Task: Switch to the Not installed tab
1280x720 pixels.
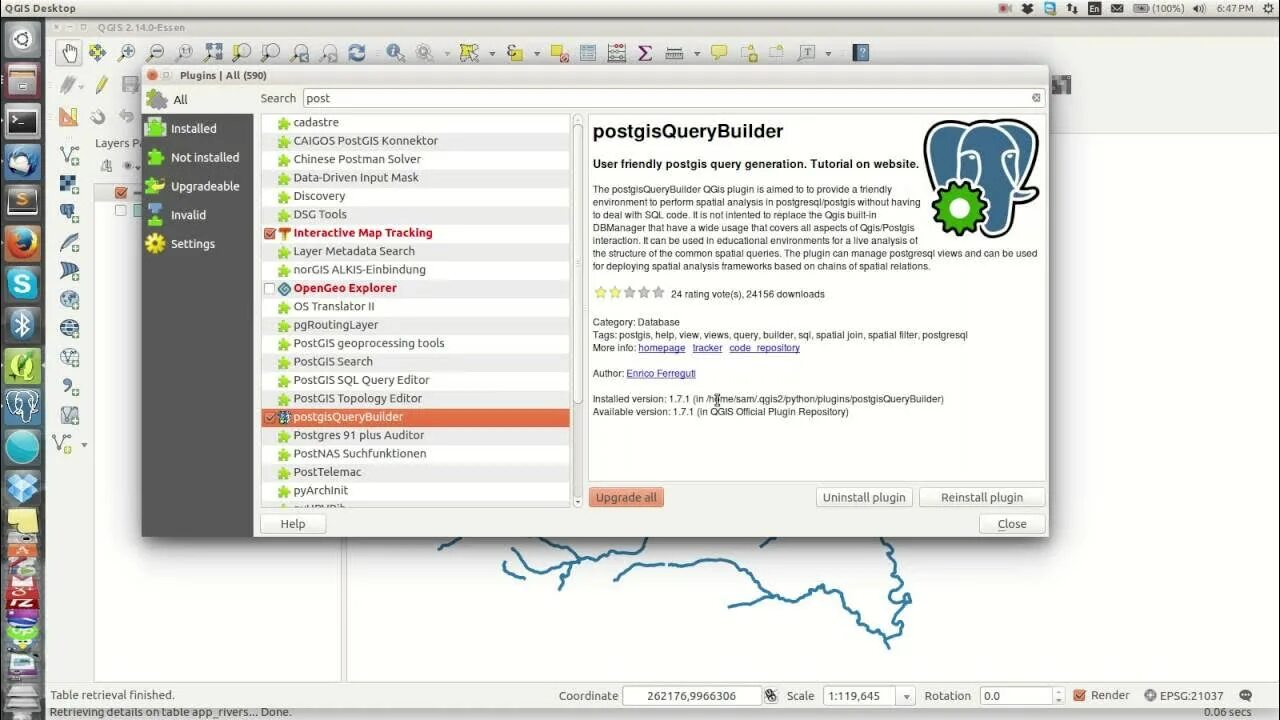Action: (x=198, y=158)
